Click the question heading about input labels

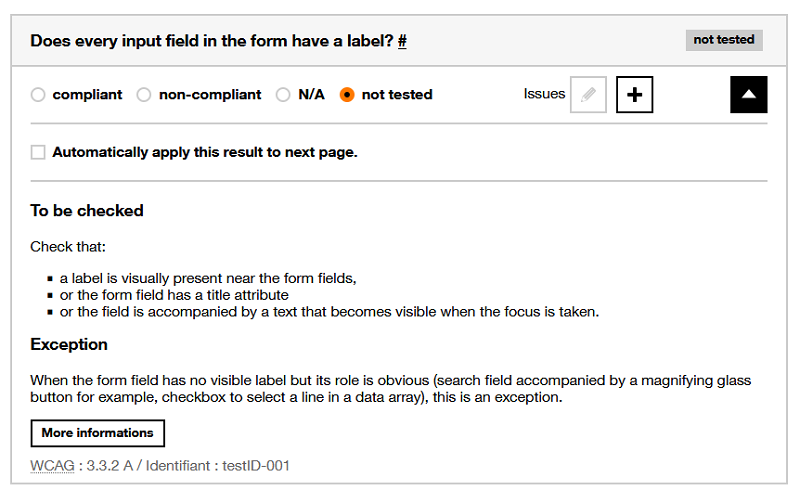click(211, 41)
